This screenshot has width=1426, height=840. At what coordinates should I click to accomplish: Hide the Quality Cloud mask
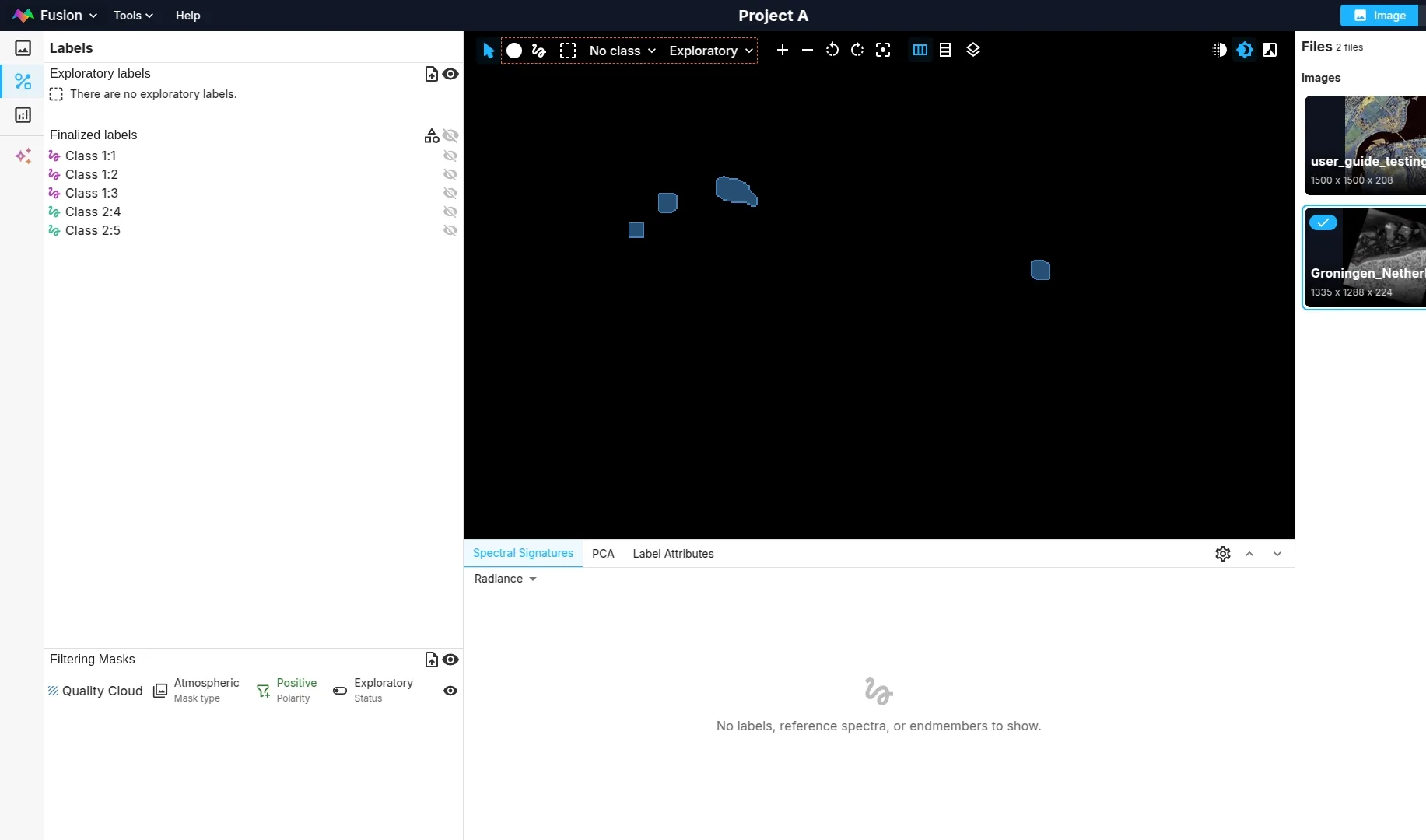tap(450, 691)
